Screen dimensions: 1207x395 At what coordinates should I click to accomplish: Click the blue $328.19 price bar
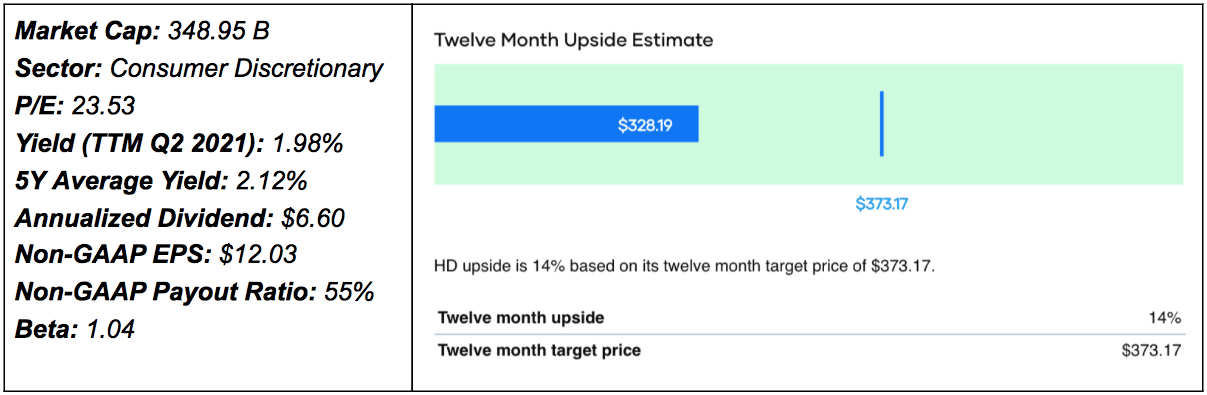pyautogui.click(x=566, y=124)
